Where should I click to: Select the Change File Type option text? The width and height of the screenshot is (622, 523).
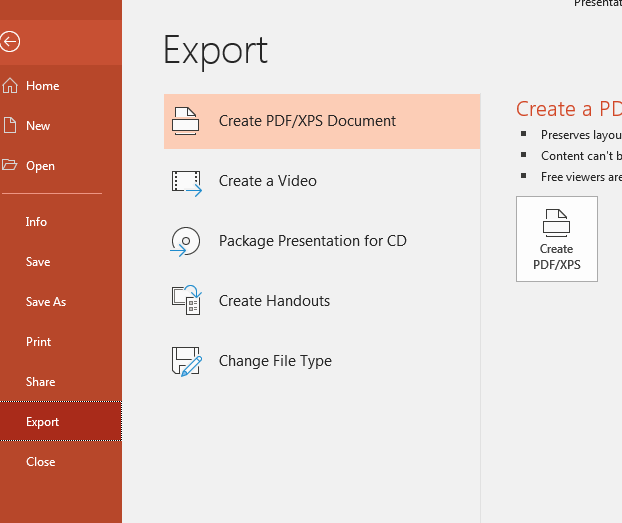coord(275,361)
